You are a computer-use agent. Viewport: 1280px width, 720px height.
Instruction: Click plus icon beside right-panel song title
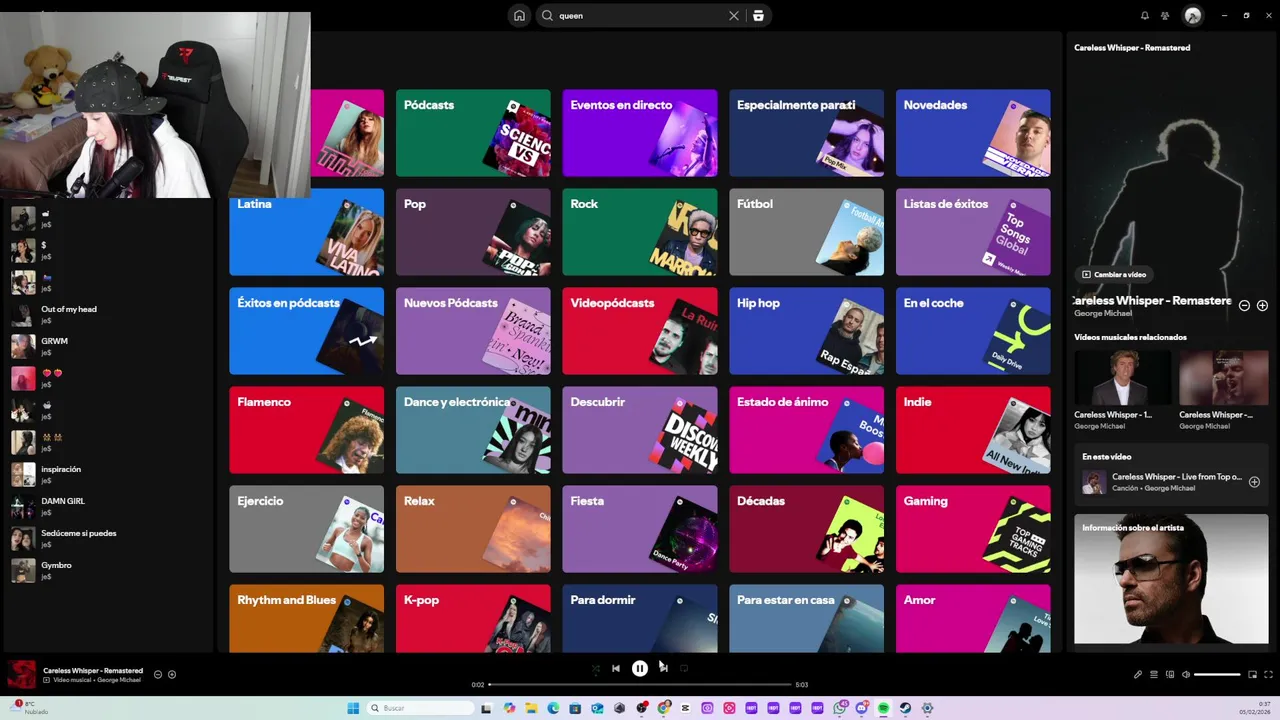1262,306
